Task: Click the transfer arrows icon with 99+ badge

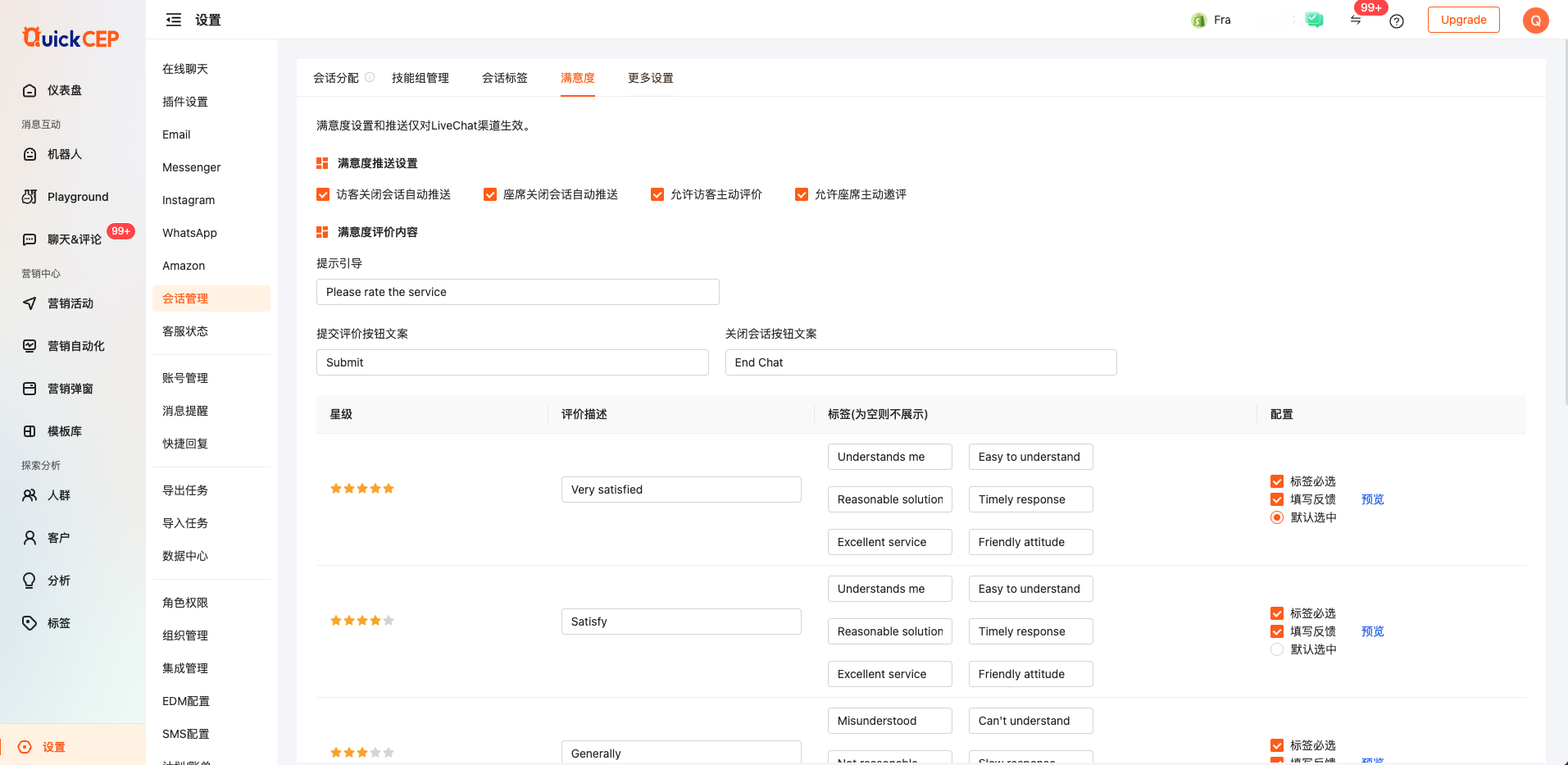Action: pyautogui.click(x=1356, y=20)
